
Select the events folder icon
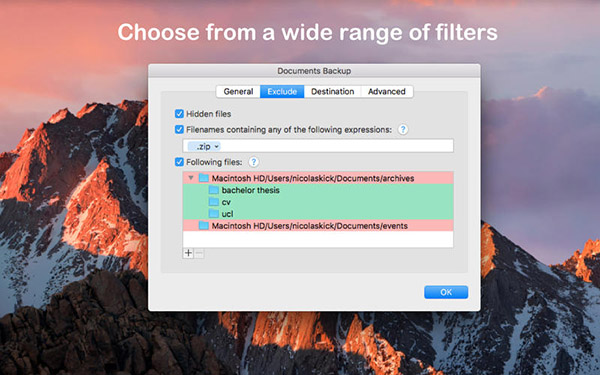click(x=204, y=225)
